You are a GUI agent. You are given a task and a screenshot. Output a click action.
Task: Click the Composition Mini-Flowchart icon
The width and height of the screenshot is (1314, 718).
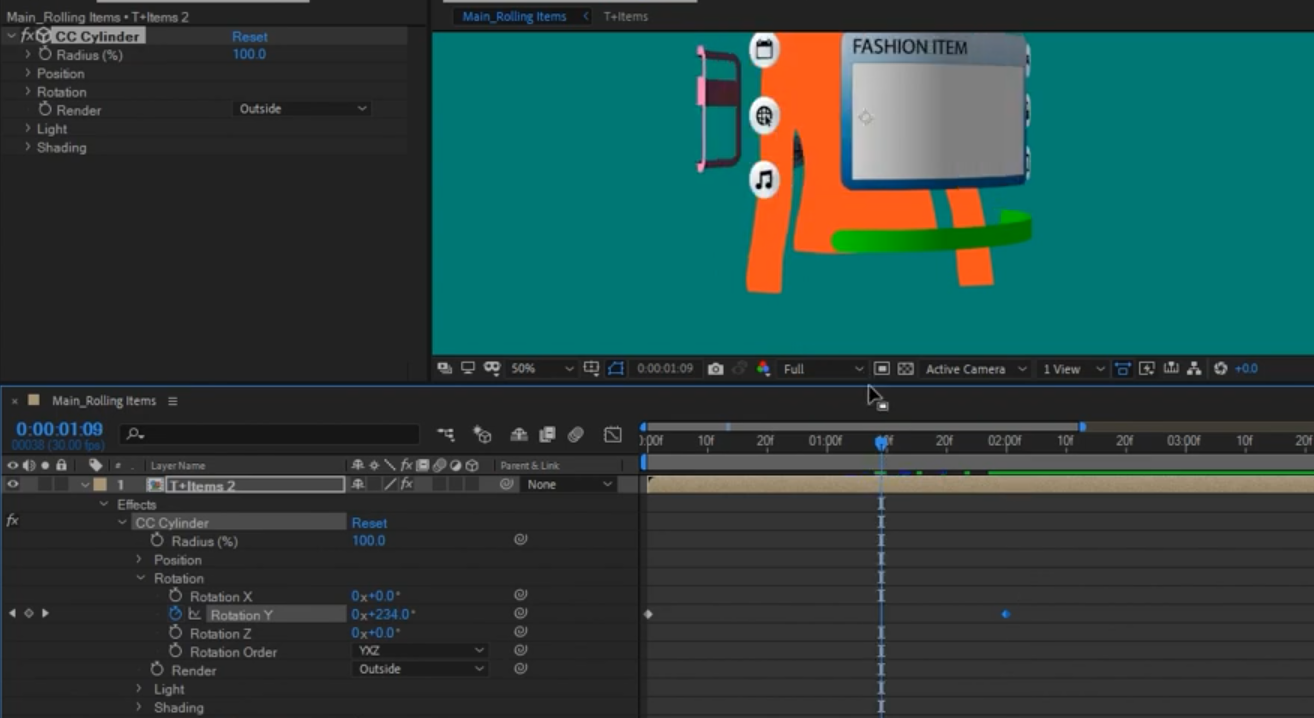point(446,435)
